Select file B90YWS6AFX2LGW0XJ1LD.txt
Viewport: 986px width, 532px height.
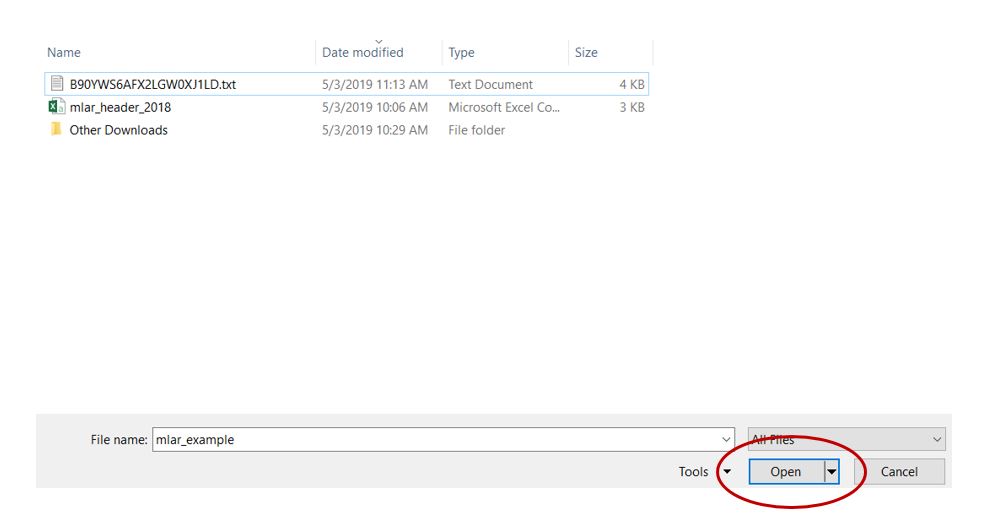coord(153,84)
